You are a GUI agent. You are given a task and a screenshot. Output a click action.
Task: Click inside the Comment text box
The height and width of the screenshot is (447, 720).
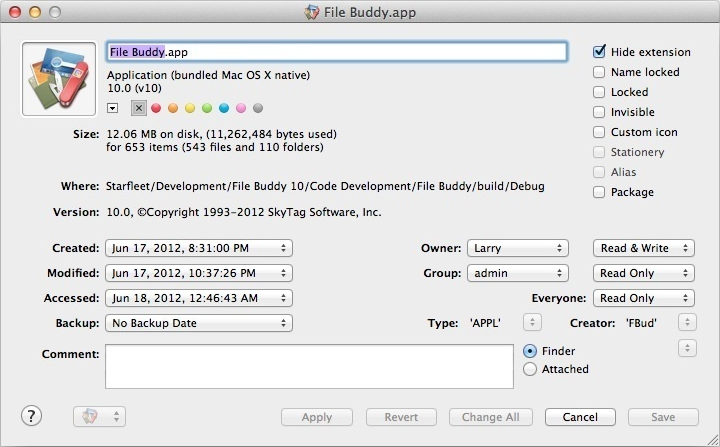click(309, 367)
